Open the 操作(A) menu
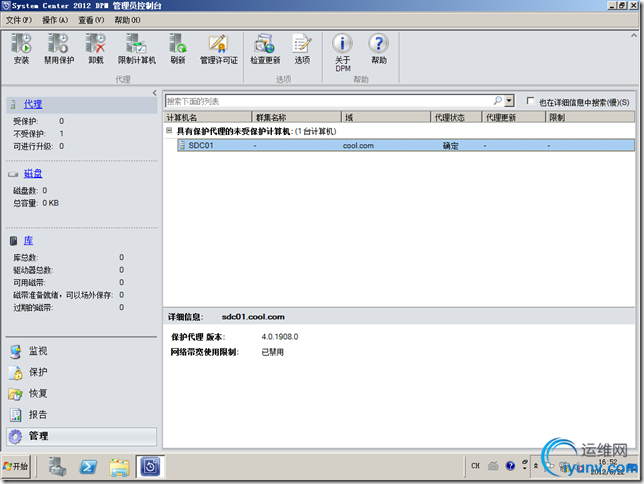 pos(55,20)
